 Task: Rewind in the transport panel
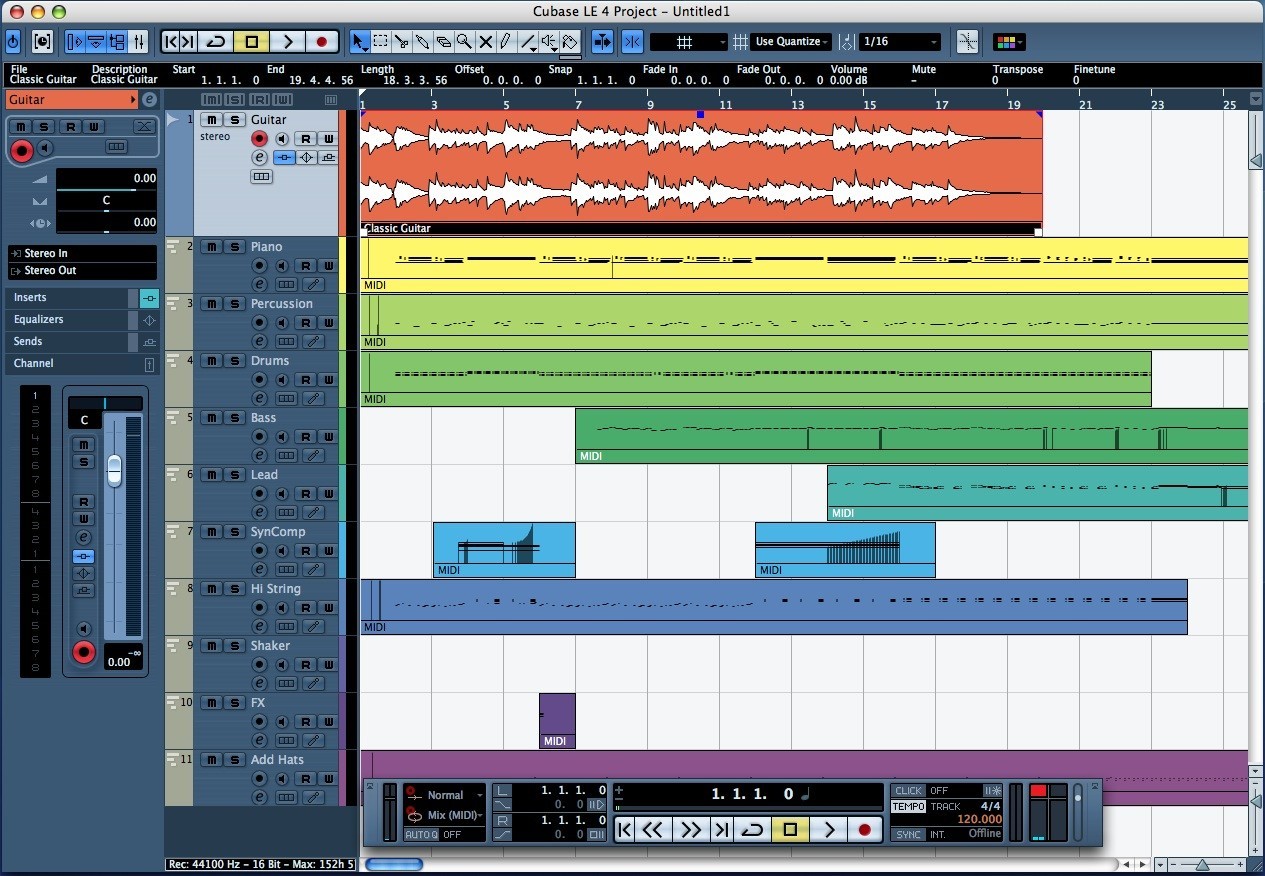(x=653, y=830)
